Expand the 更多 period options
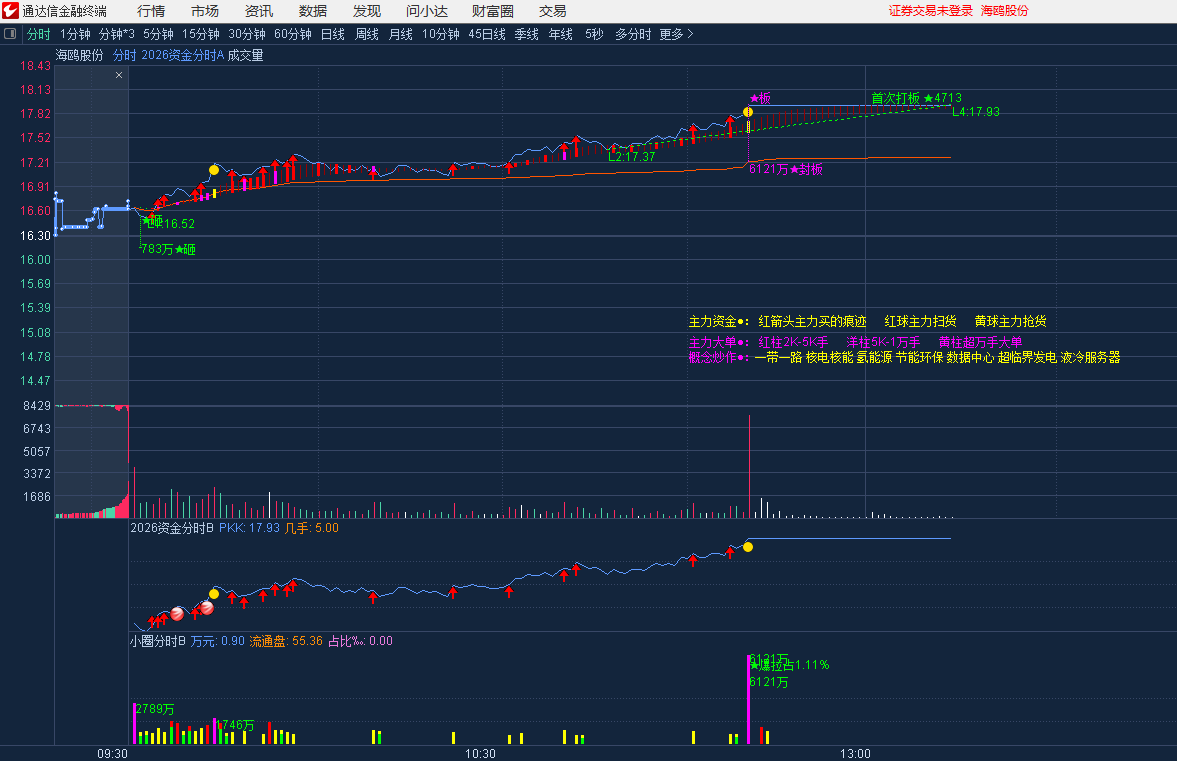Image resolution: width=1177 pixels, height=761 pixels. (x=676, y=34)
